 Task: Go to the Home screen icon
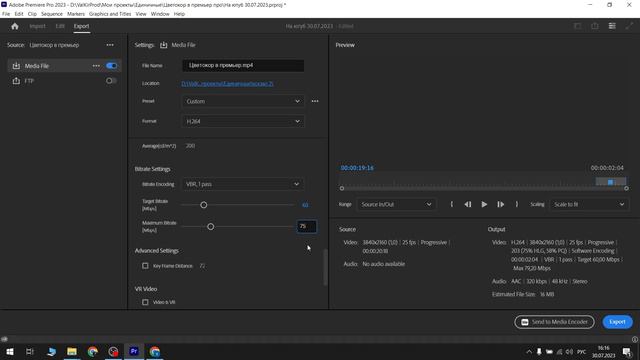(15, 26)
